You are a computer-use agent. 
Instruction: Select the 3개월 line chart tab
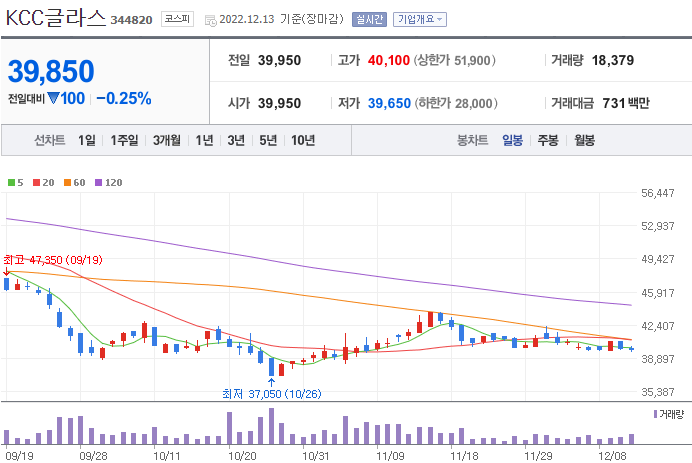point(166,140)
